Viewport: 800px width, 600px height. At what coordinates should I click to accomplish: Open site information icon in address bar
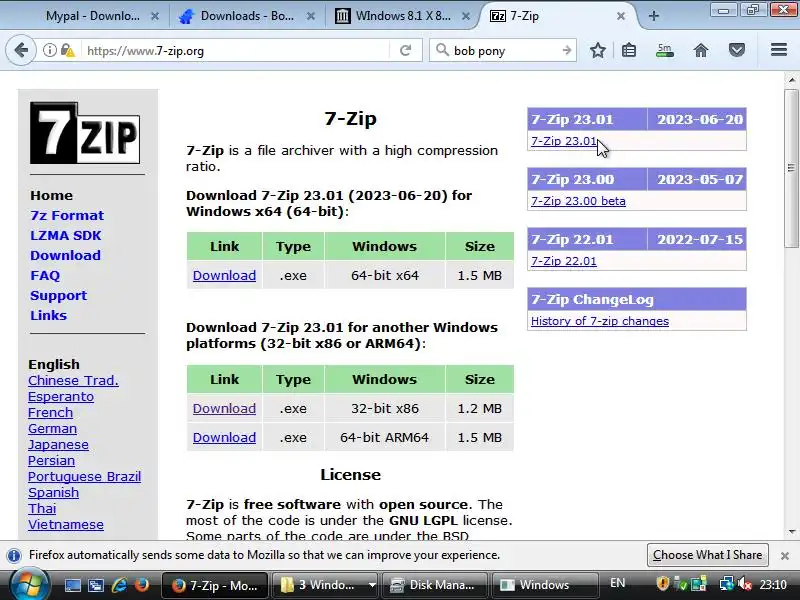click(x=49, y=51)
